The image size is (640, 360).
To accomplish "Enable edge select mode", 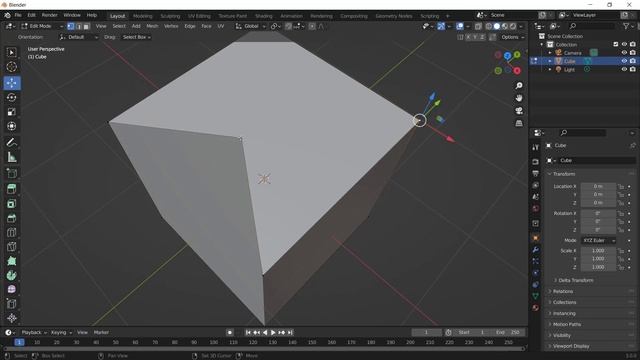I will tap(78, 26).
